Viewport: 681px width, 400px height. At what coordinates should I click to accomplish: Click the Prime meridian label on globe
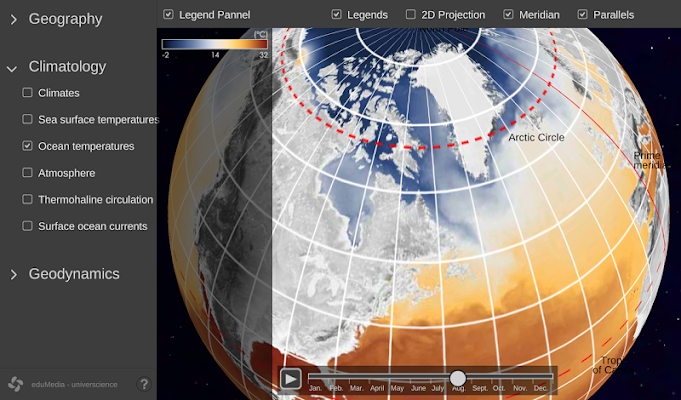point(649,160)
